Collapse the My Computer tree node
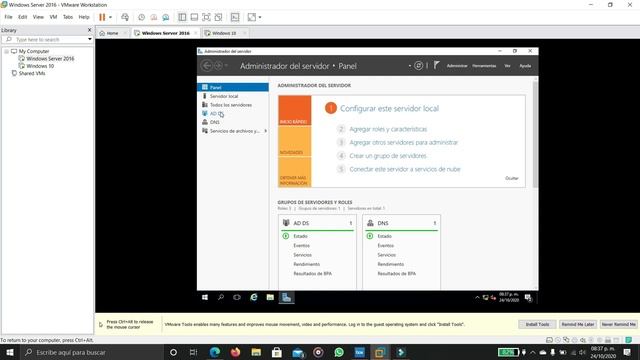 7,51
